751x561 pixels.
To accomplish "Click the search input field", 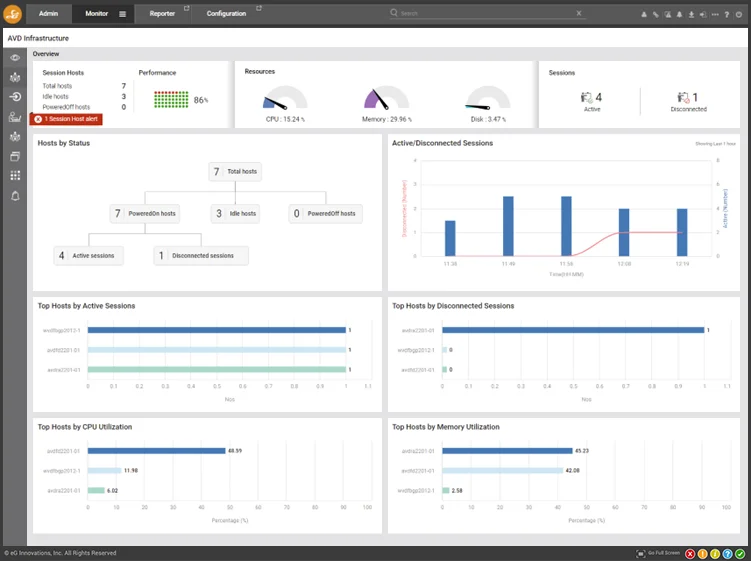I will (486, 13).
